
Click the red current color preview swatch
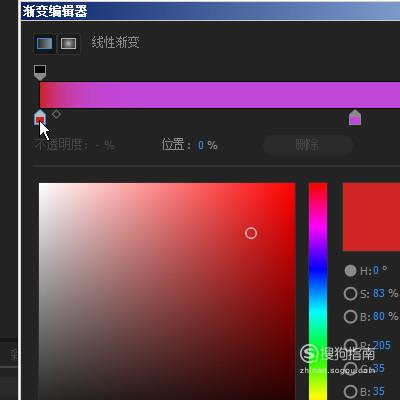pyautogui.click(x=371, y=217)
